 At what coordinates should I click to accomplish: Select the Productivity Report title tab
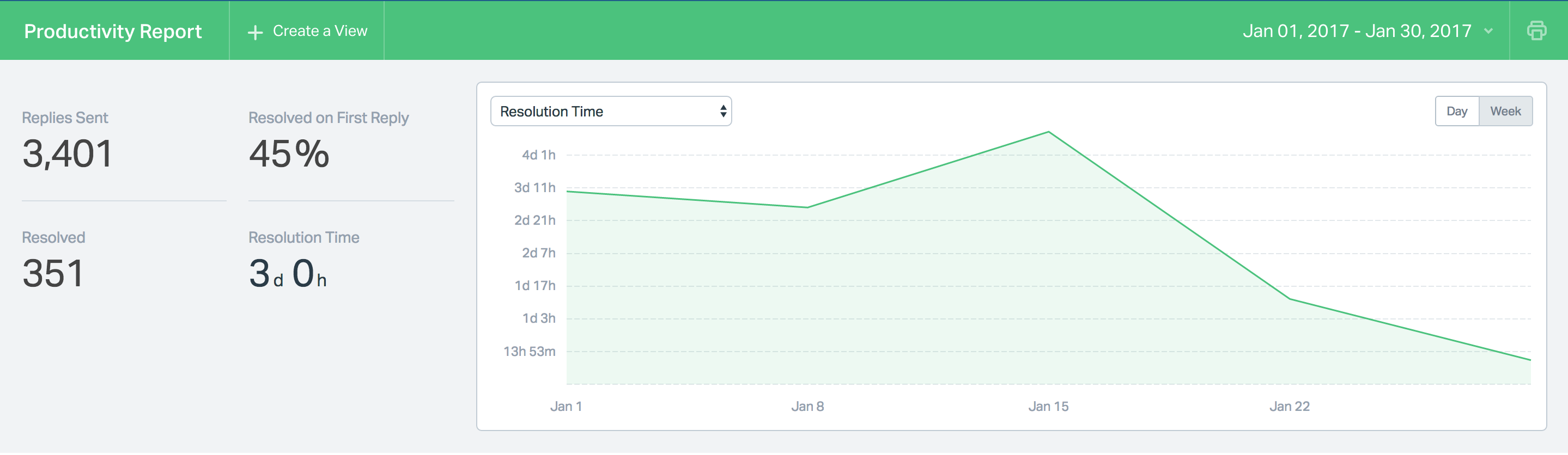pos(113,31)
